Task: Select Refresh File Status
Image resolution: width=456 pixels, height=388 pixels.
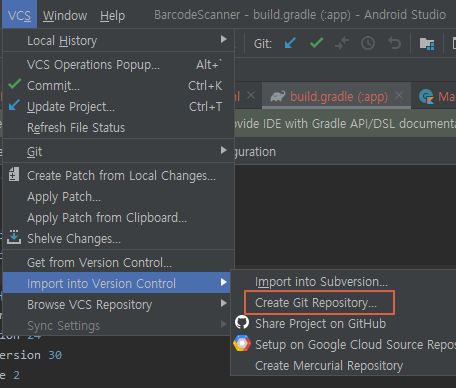Action: tap(118, 128)
